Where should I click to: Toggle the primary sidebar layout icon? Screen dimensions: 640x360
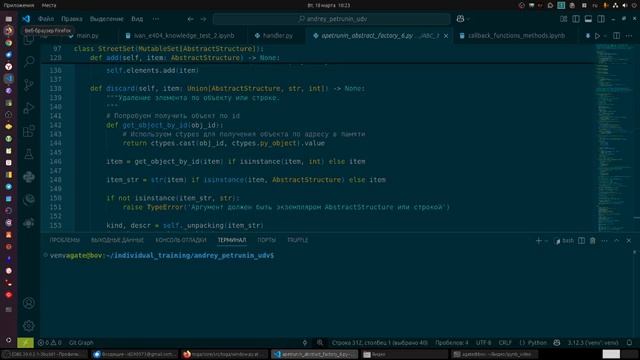576,19
